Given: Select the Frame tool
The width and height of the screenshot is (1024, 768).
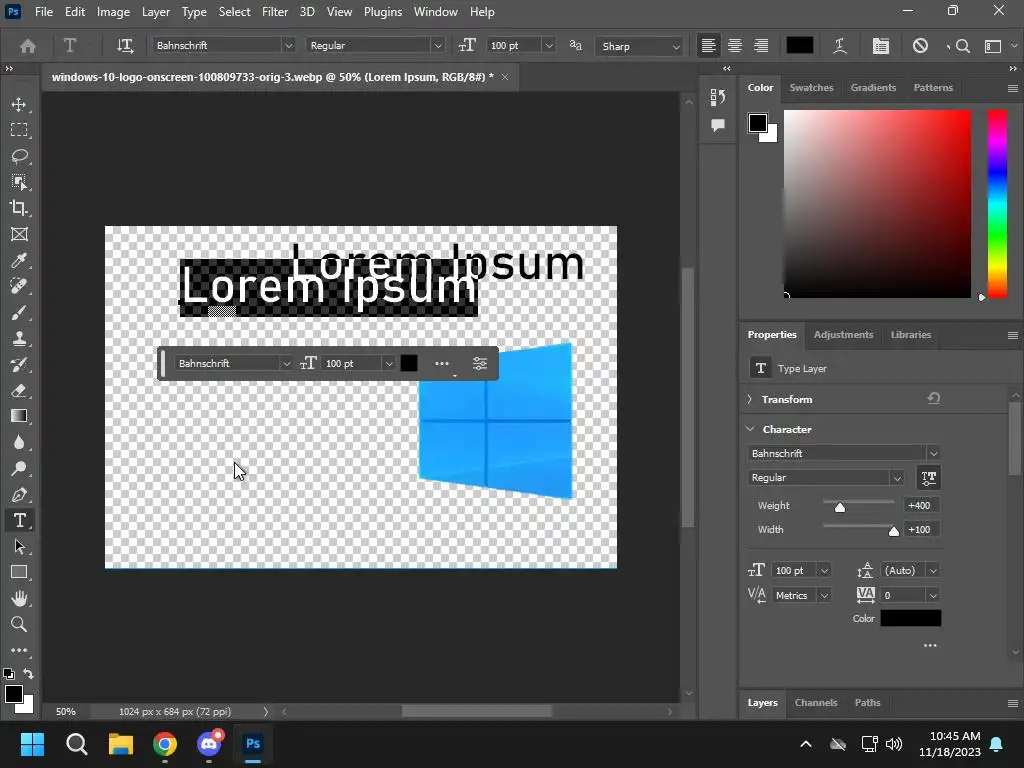Looking at the screenshot, I should coord(19,234).
